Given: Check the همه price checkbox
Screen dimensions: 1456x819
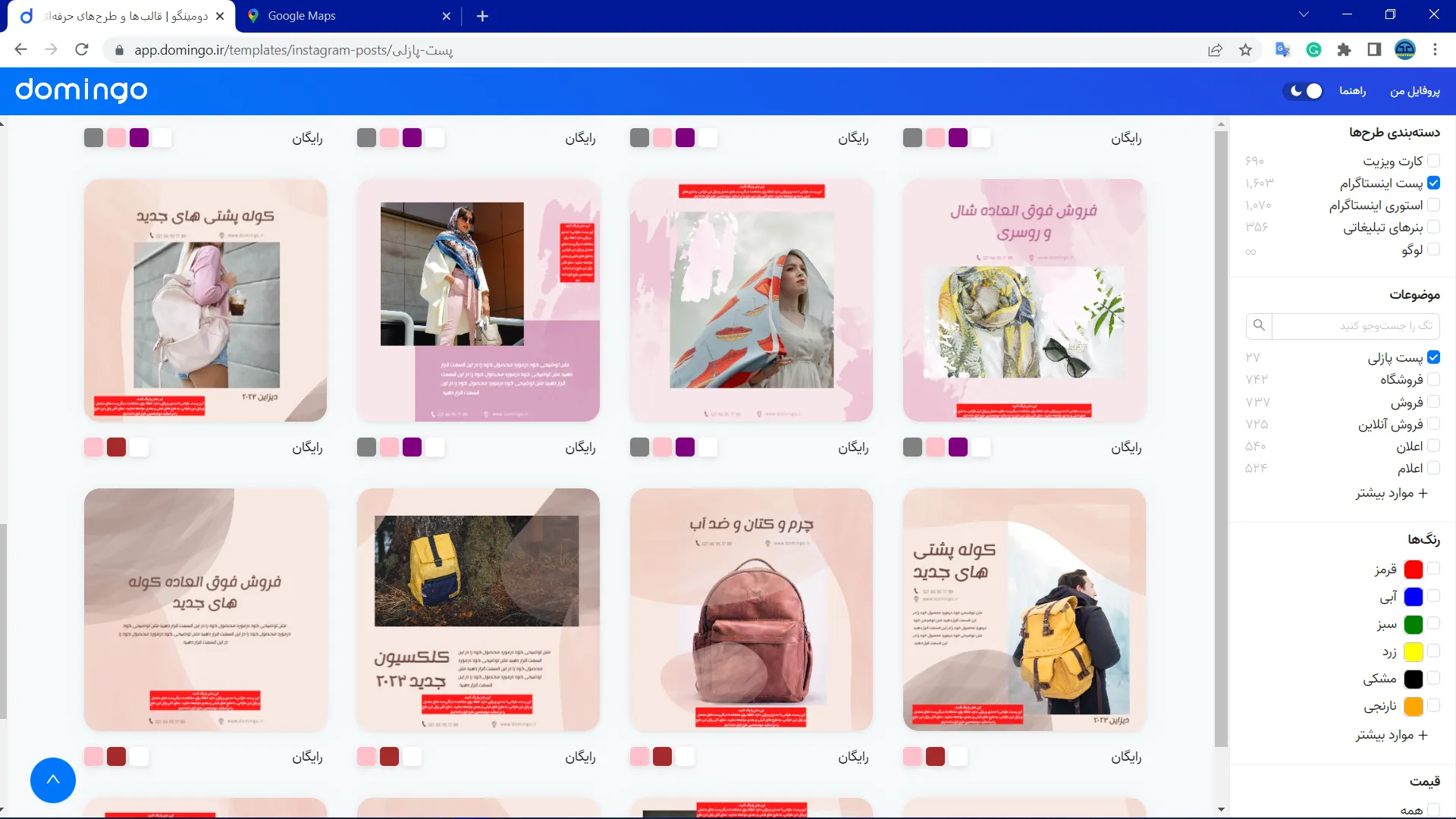Looking at the screenshot, I should tap(1433, 811).
